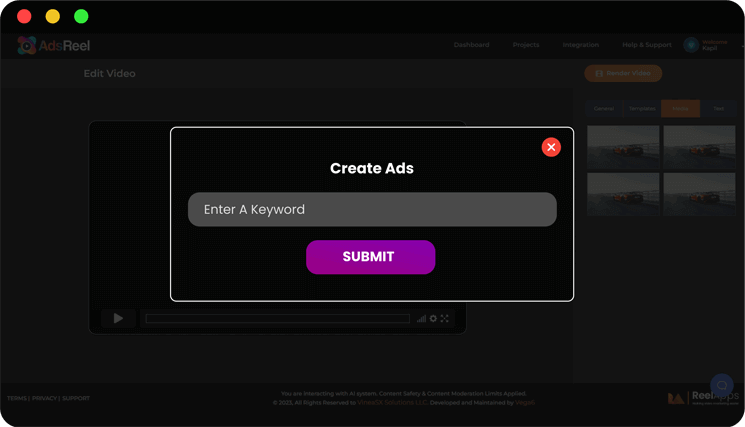
Task: Open the Dashboard menu item
Action: click(471, 45)
